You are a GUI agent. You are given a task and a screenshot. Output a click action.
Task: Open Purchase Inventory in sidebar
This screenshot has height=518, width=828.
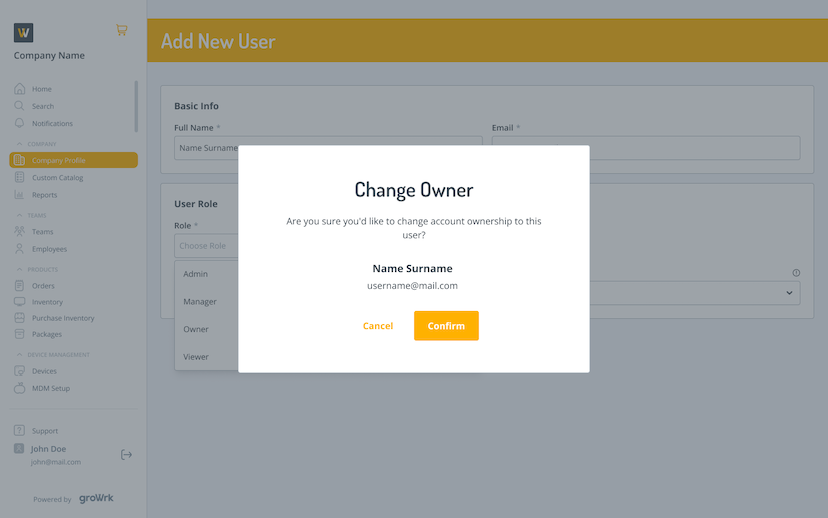(x=63, y=318)
